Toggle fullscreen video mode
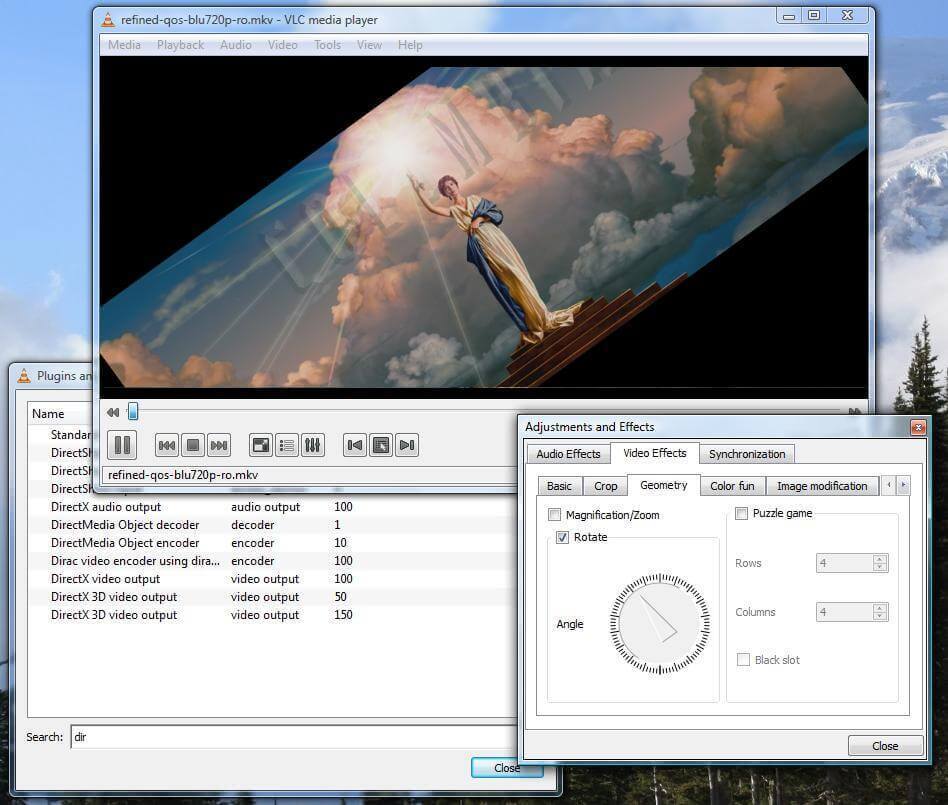948x805 pixels. coord(260,445)
